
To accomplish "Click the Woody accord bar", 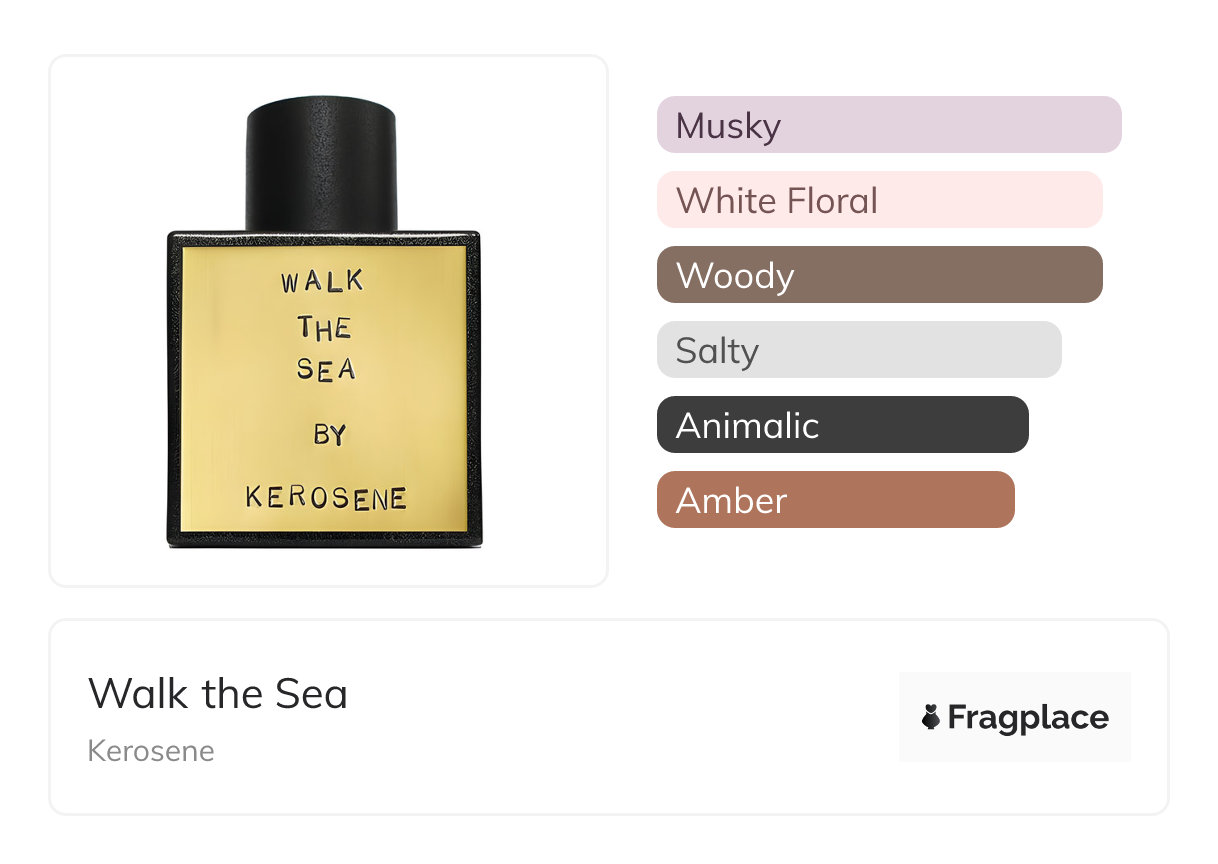I will pos(880,275).
